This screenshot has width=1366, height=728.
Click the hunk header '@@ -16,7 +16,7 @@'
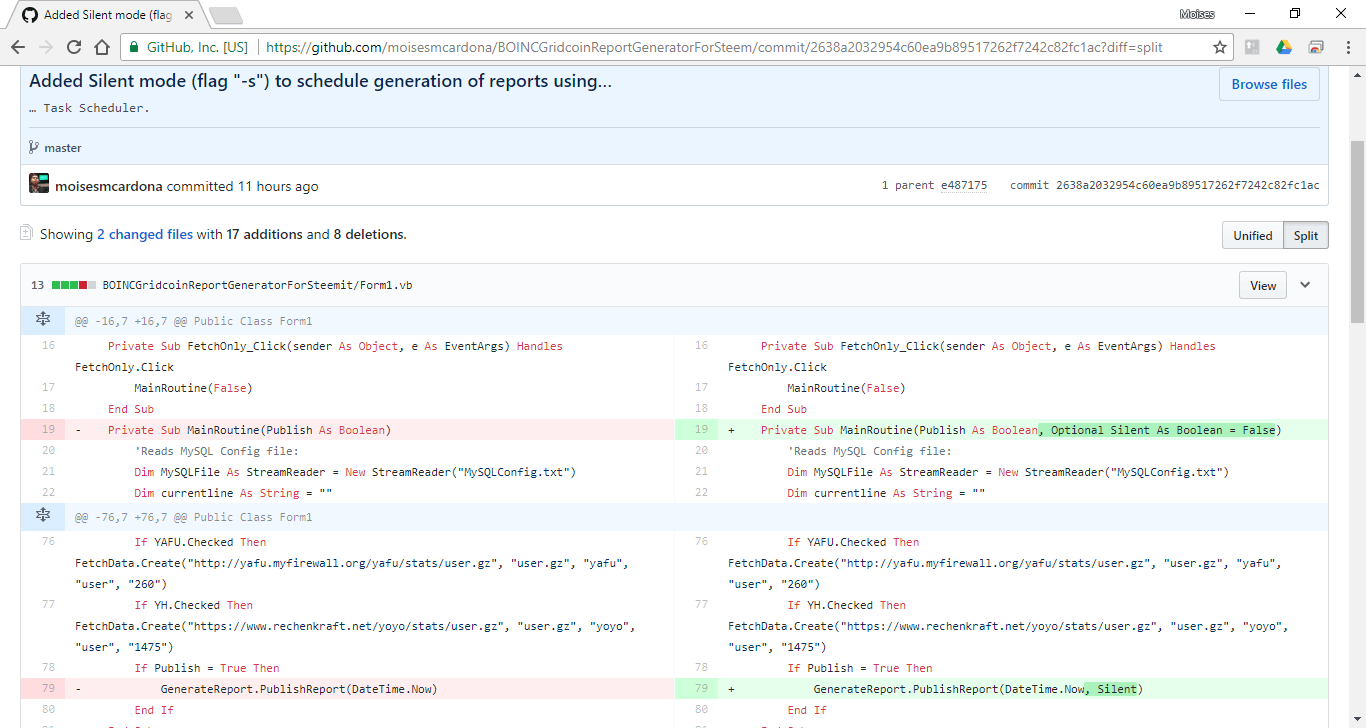tap(193, 321)
